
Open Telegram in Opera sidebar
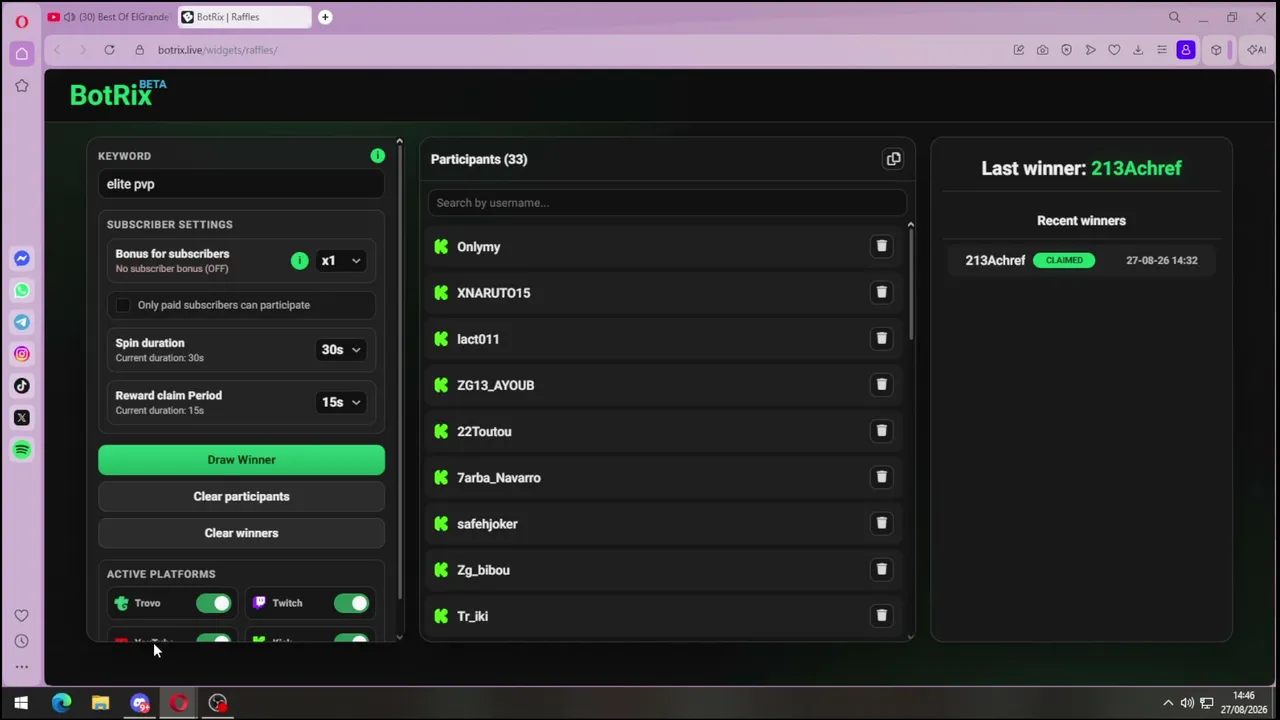click(22, 322)
